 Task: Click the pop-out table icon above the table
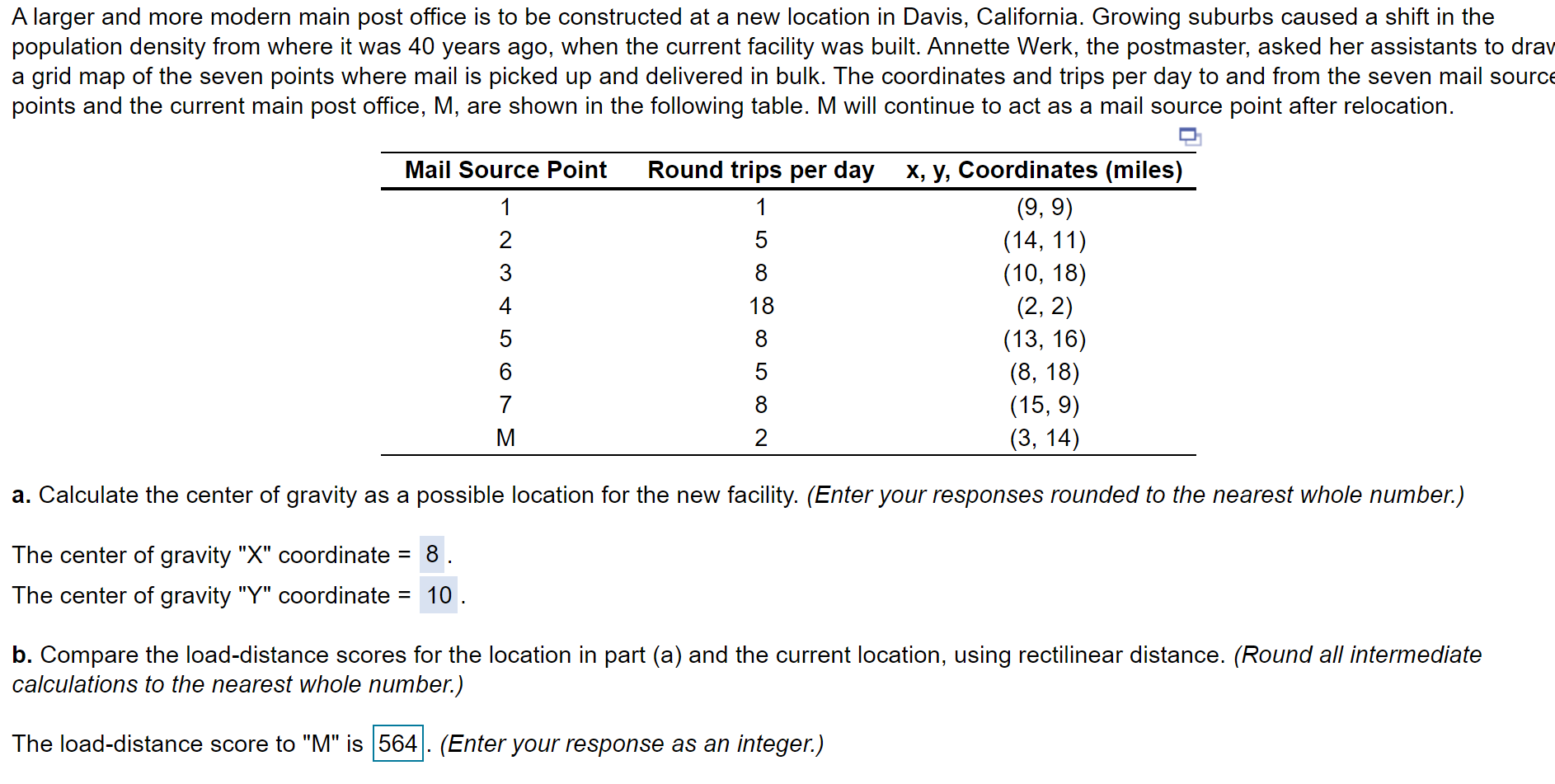(x=1191, y=136)
